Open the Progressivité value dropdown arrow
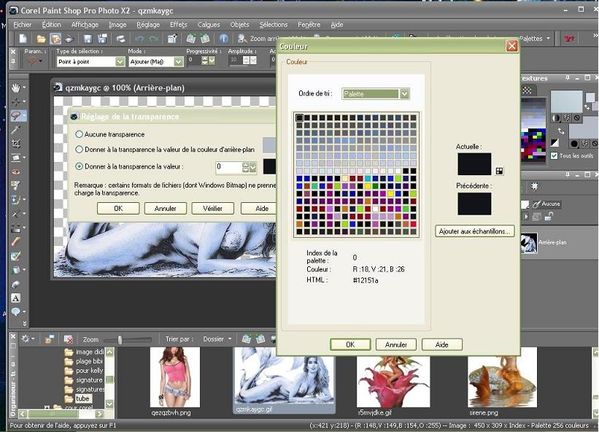 pyautogui.click(x=212, y=60)
